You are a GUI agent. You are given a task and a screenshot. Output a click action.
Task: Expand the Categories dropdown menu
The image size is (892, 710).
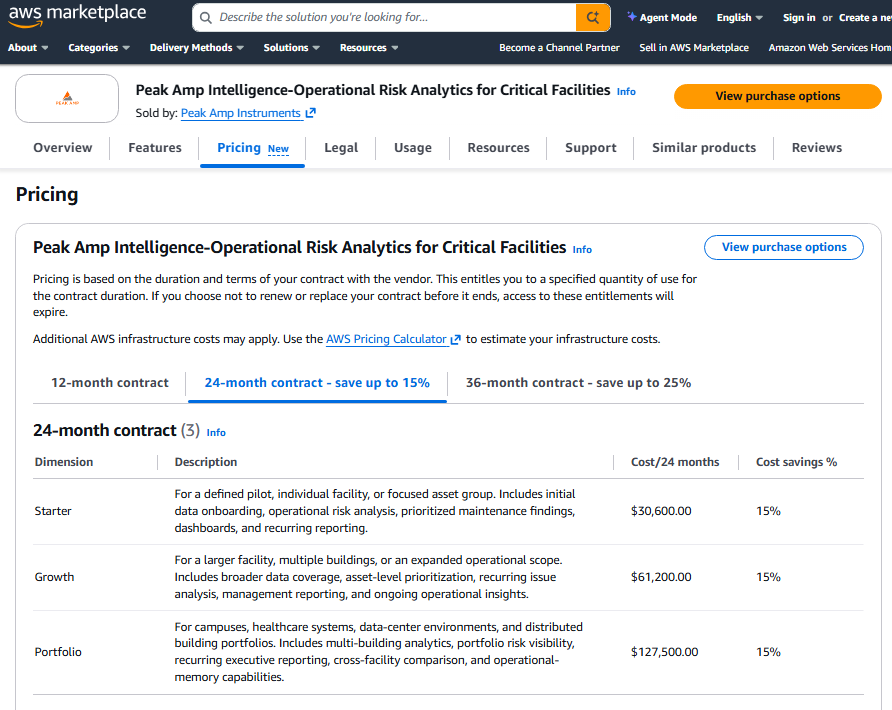99,48
